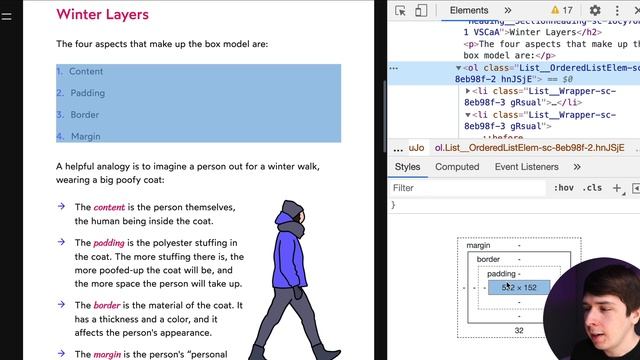Activate the inspect element picker icon
640x360 pixels.
pyautogui.click(x=400, y=10)
